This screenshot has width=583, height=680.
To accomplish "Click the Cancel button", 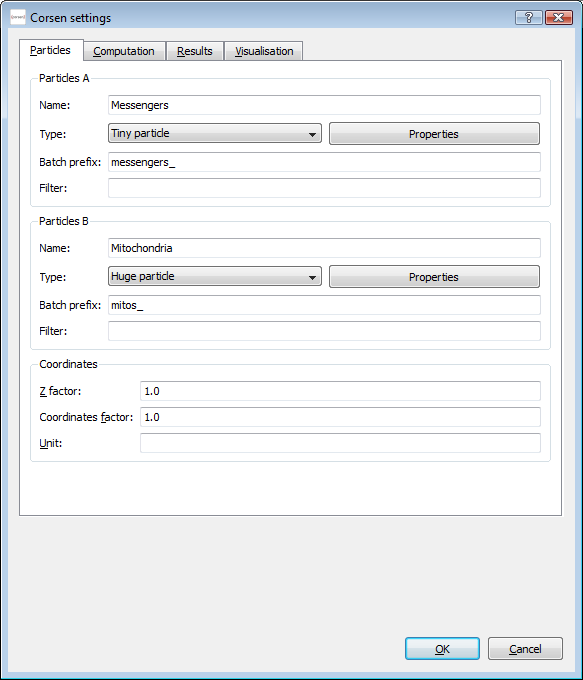I will [x=525, y=649].
